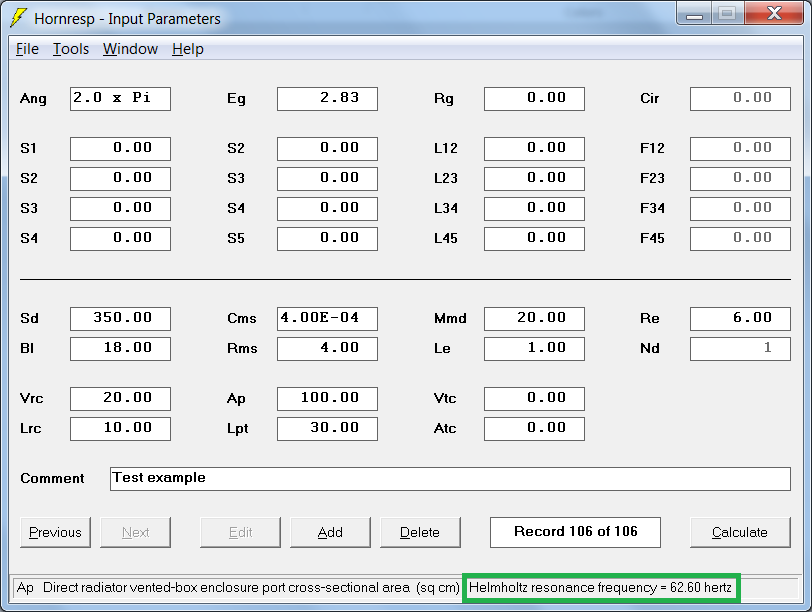Click the S2 field in the L12 row
This screenshot has height=612, width=812.
click(x=327, y=149)
